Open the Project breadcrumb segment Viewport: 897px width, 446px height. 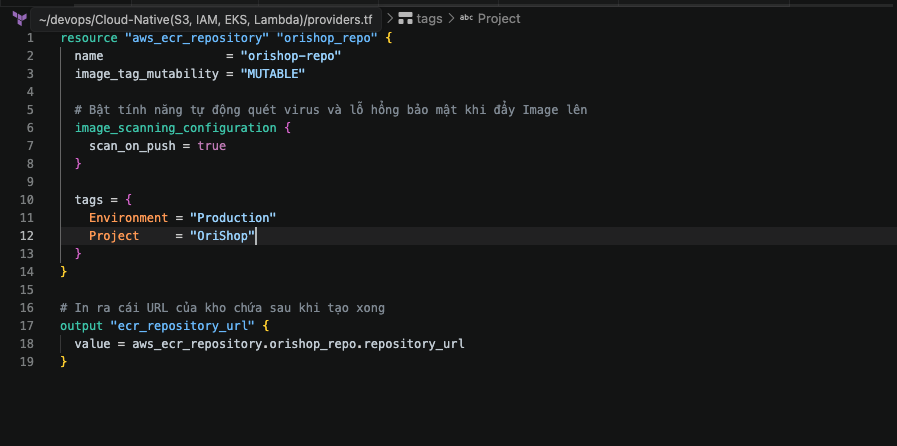[498, 19]
